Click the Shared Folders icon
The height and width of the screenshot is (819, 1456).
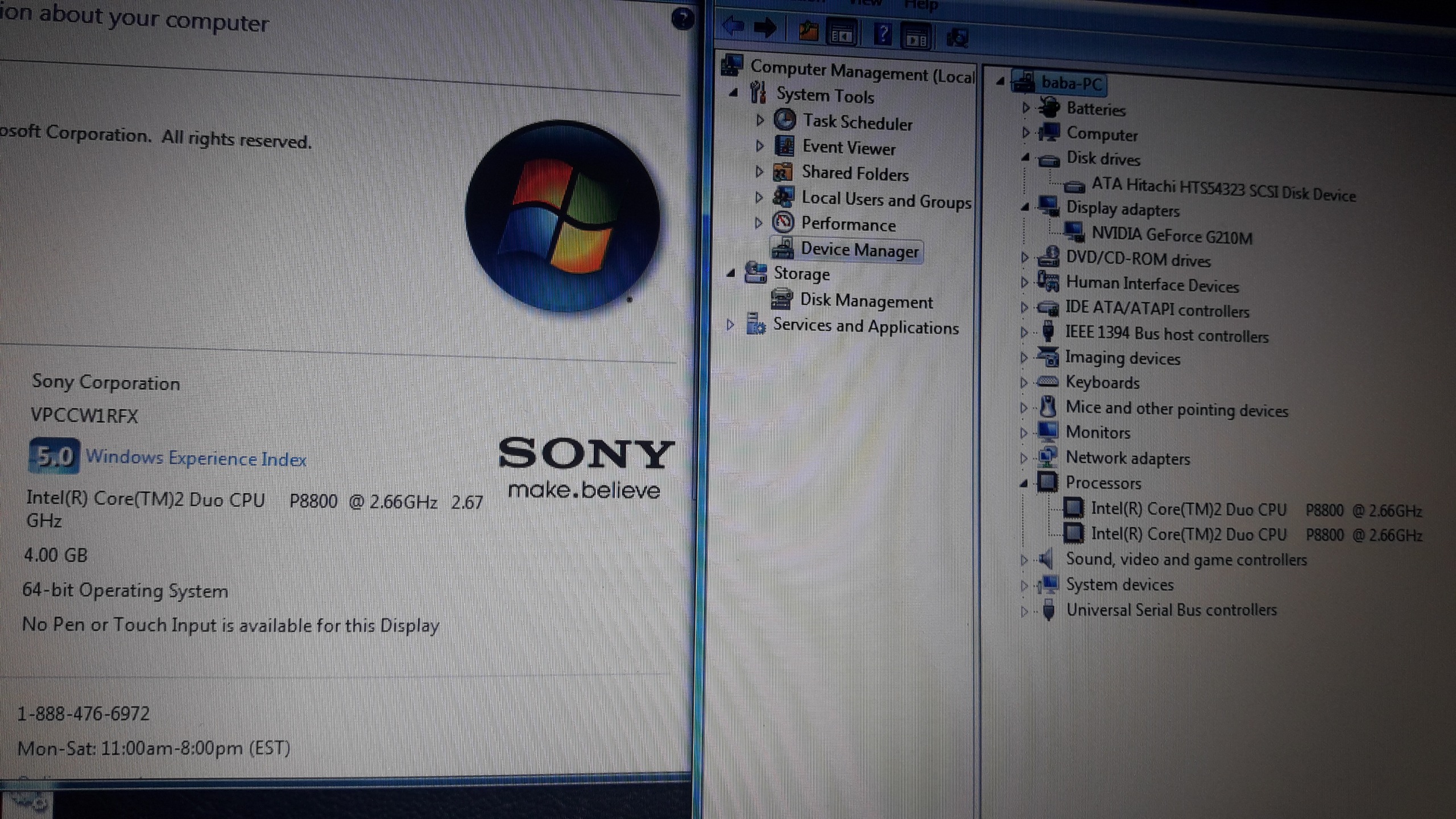point(783,171)
